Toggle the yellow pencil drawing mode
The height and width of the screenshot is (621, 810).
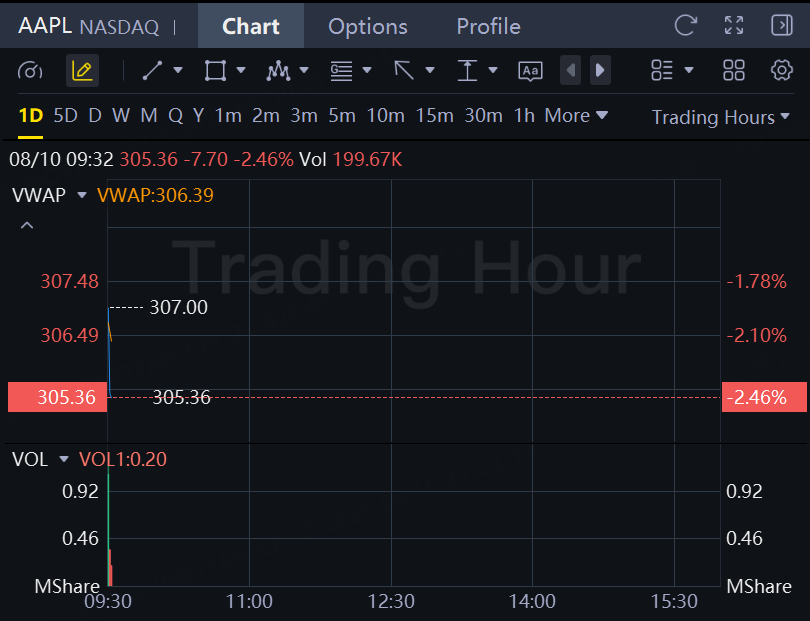click(x=82, y=71)
